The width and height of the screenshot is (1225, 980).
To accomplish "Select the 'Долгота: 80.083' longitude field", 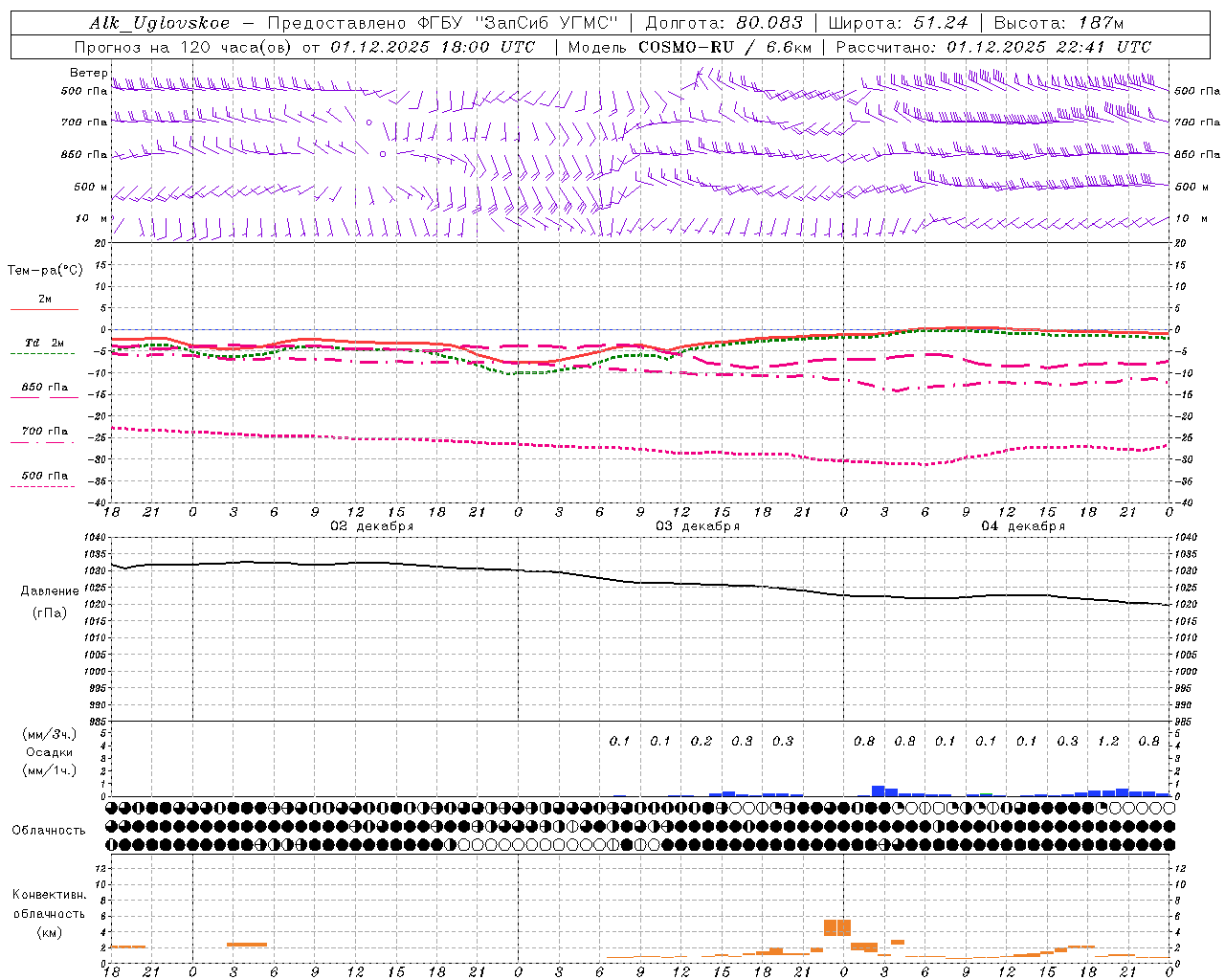I will point(724,23).
